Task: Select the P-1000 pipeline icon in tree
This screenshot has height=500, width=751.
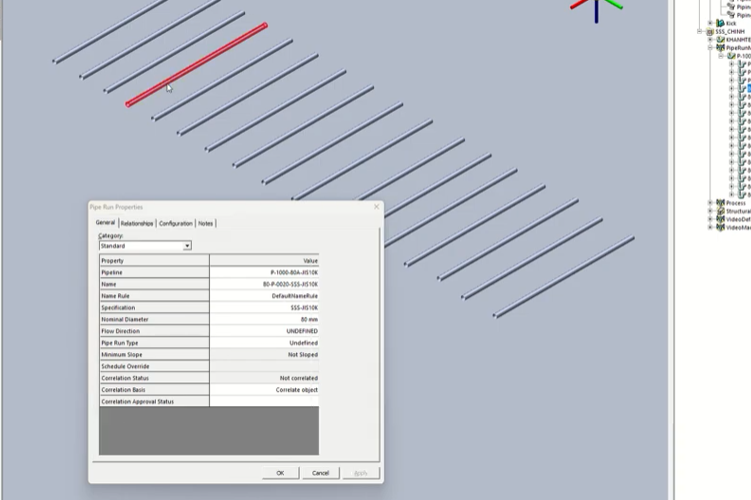Action: [x=729, y=56]
